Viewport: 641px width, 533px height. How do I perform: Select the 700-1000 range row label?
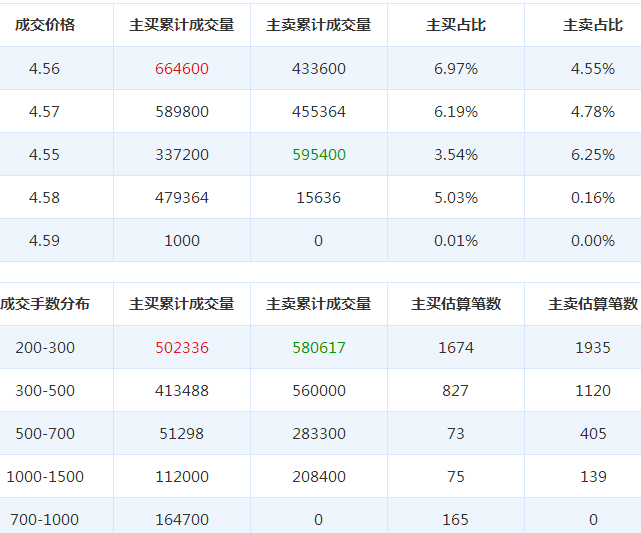pos(45,520)
